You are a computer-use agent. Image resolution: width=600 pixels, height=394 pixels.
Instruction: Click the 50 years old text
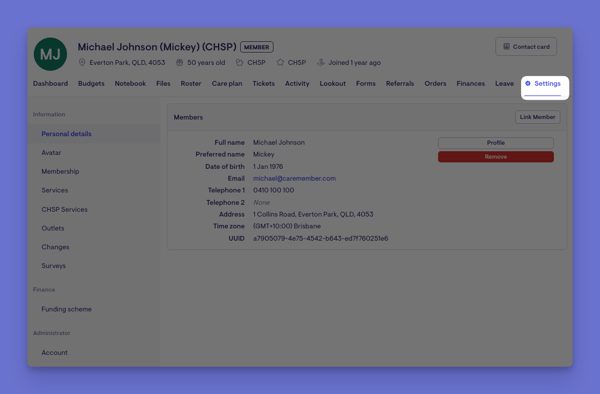206,62
